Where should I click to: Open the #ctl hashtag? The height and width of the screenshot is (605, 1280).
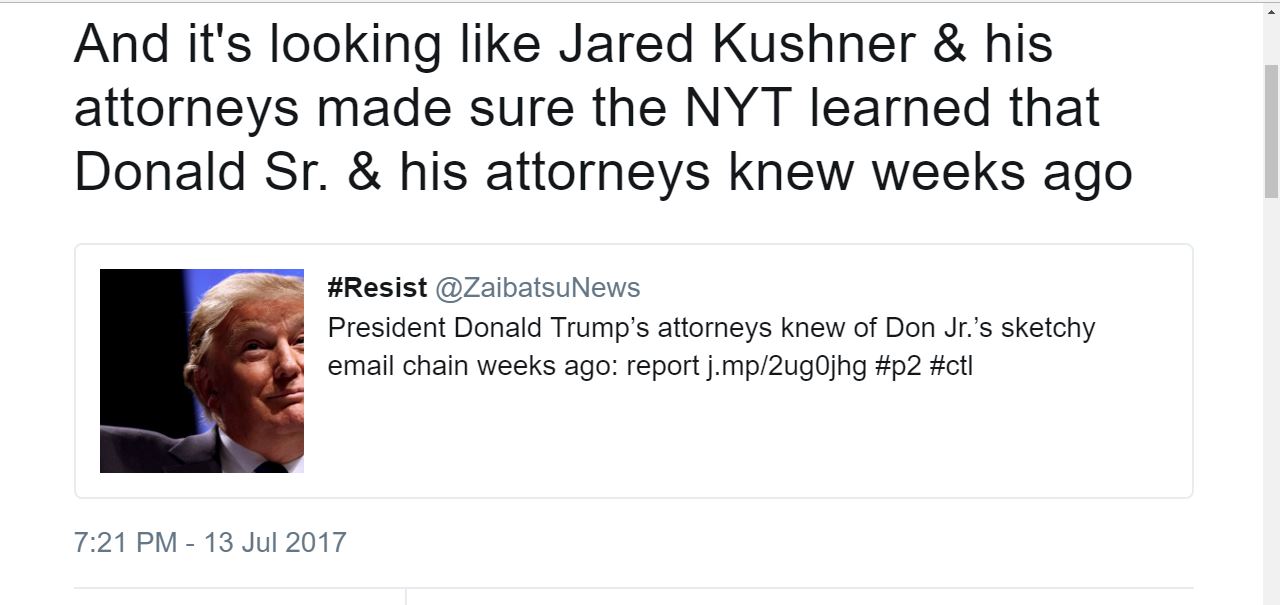[951, 366]
